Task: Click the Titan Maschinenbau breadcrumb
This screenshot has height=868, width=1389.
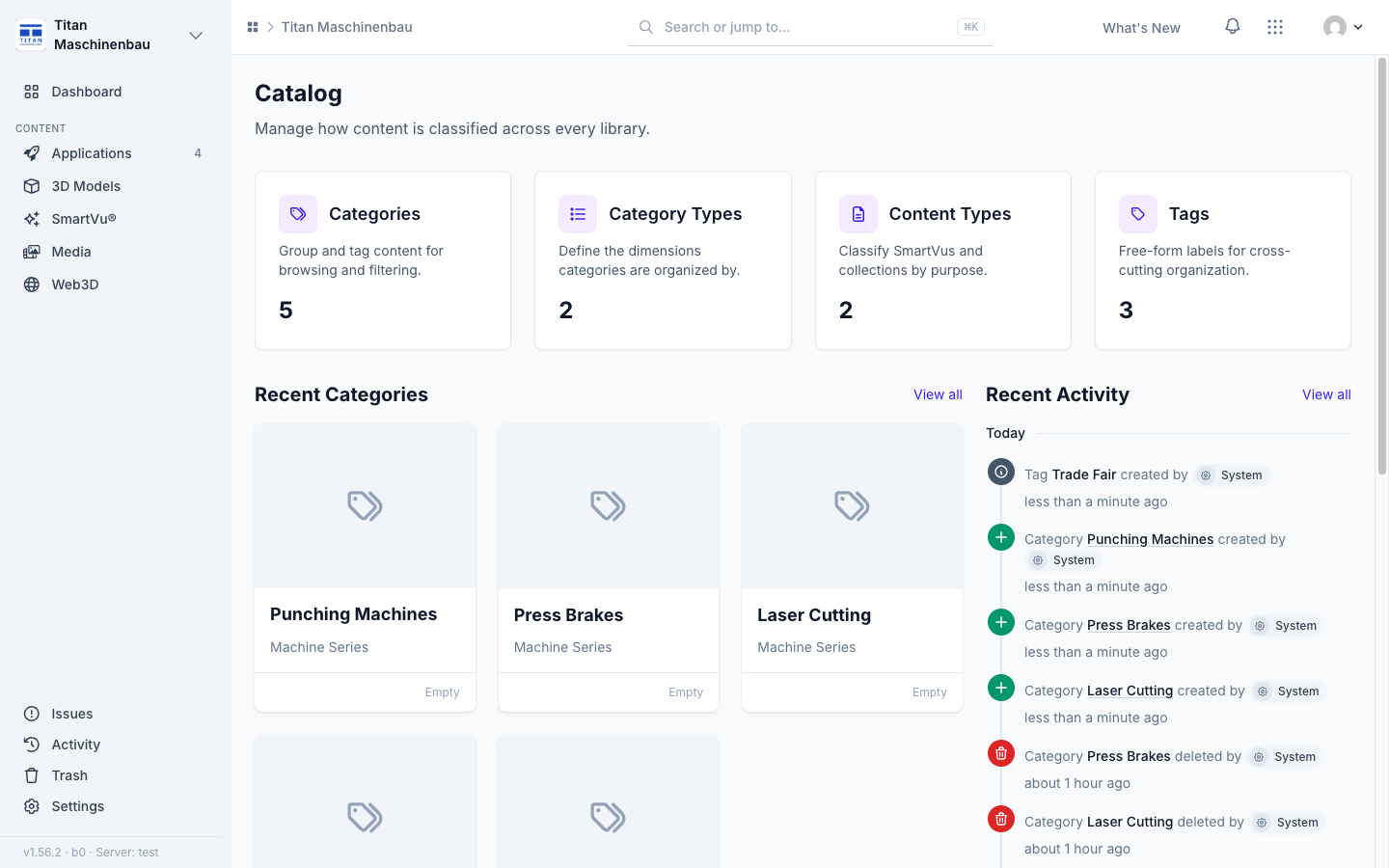Action: [x=346, y=27]
